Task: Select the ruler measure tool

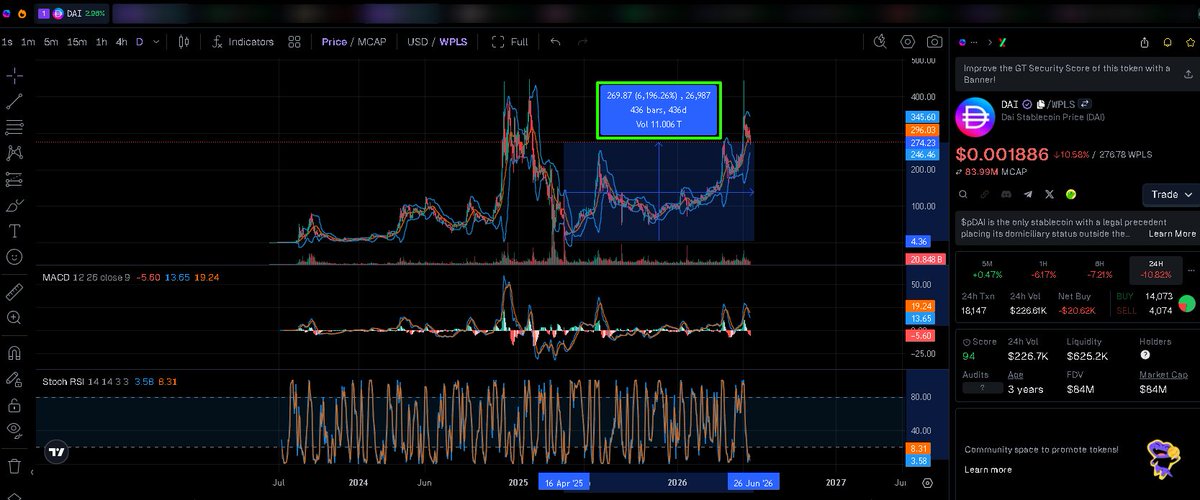Action: pos(15,291)
